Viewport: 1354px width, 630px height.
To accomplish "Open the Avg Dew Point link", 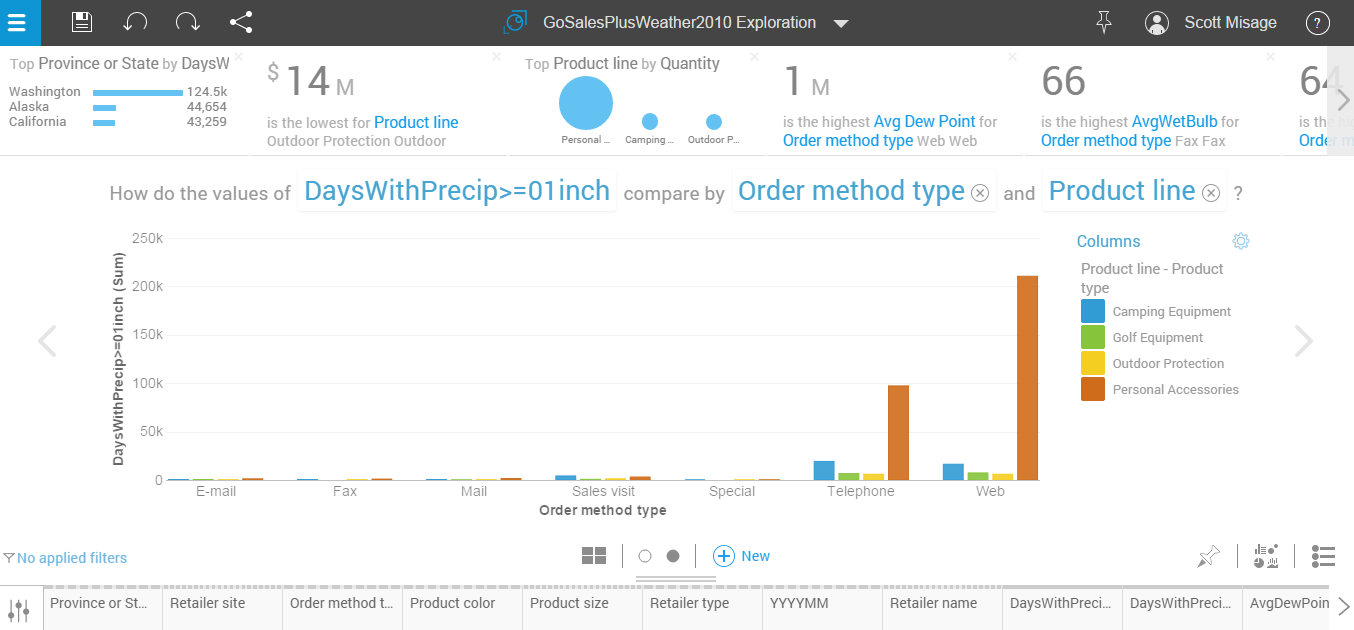I will [x=924, y=122].
